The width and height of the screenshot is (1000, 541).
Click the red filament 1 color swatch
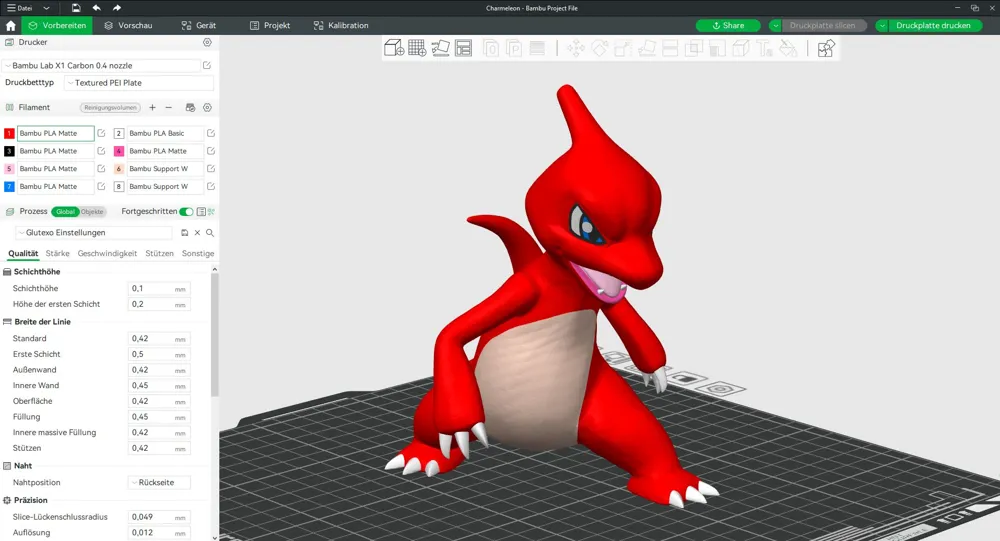pos(9,133)
